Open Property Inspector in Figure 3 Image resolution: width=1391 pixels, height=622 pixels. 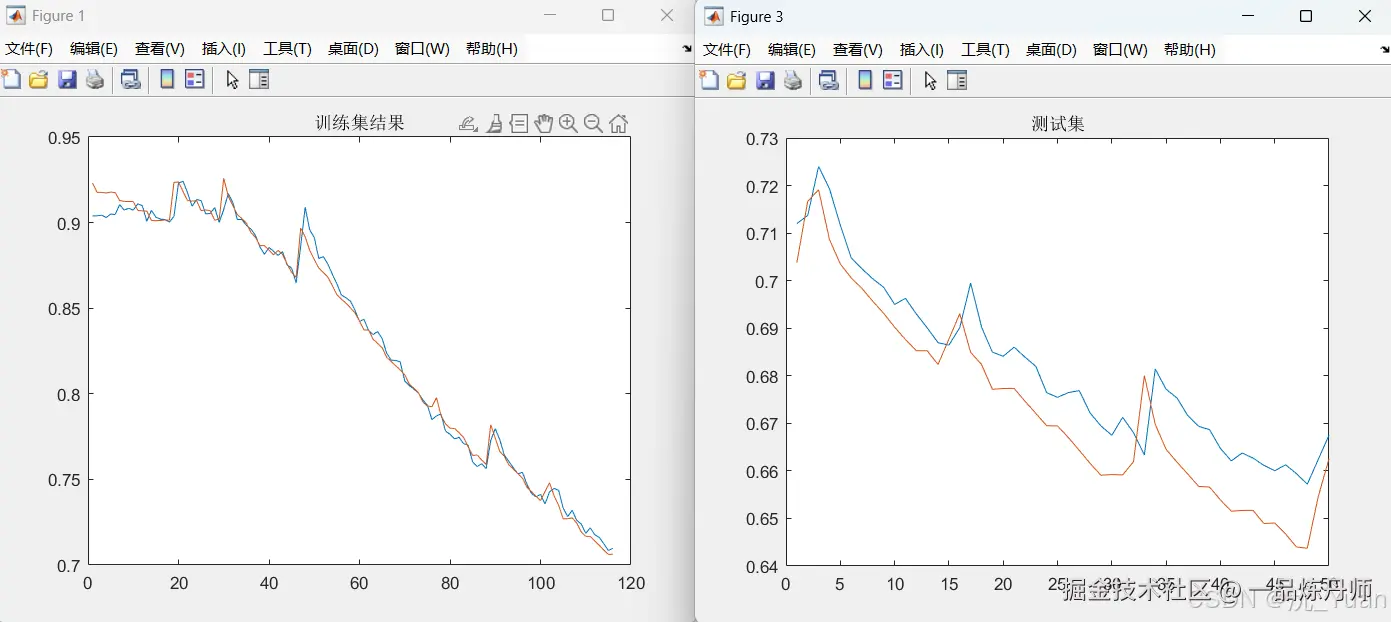(957, 80)
